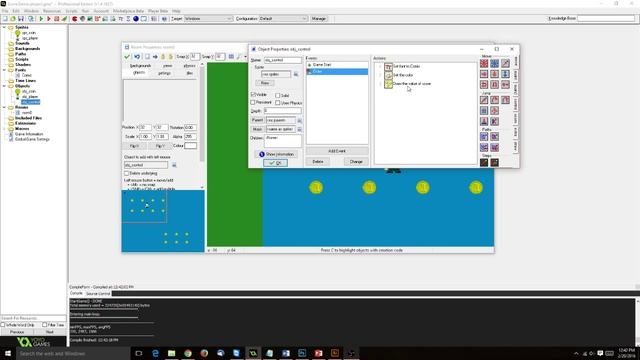Screen dimensions: 640x360
Task: Click the Save project icon in main toolbar
Action: [21, 19]
